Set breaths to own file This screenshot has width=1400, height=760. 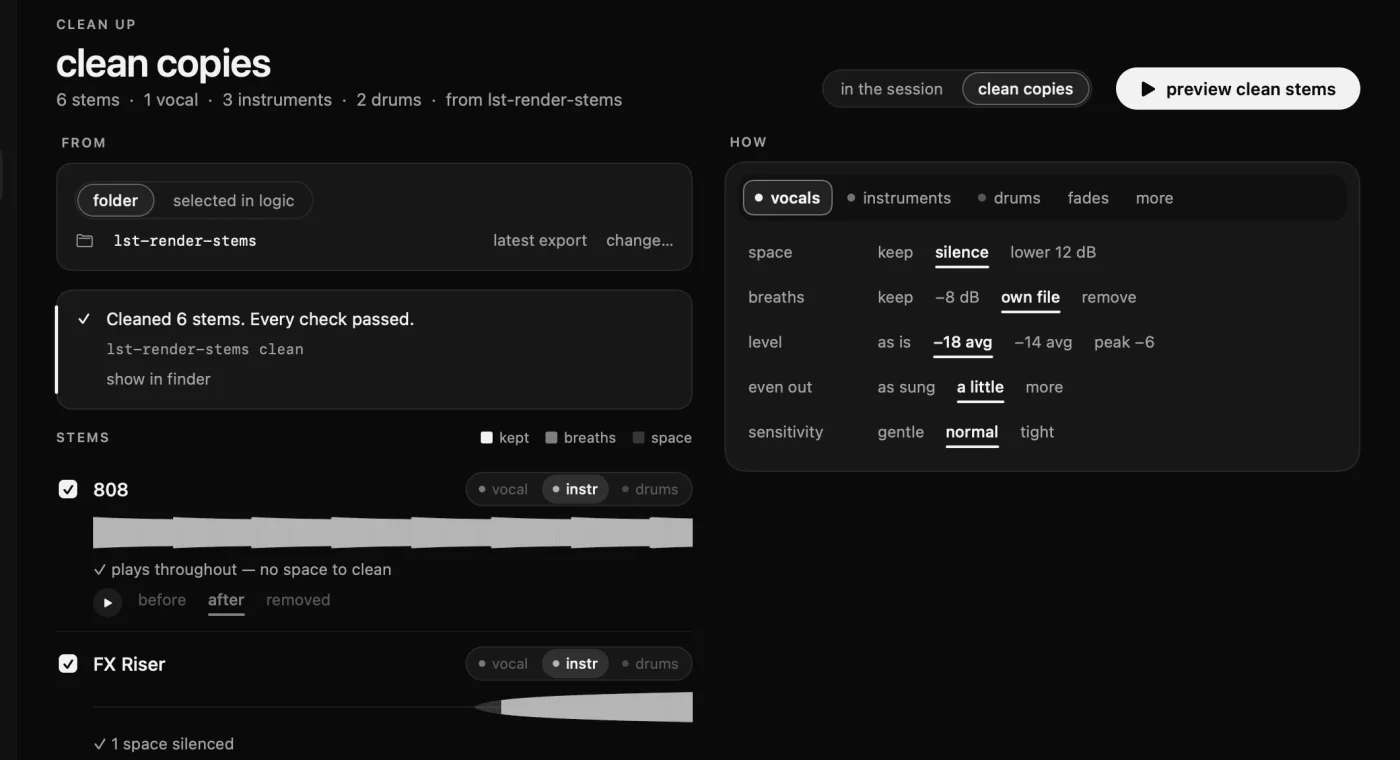pos(1030,297)
